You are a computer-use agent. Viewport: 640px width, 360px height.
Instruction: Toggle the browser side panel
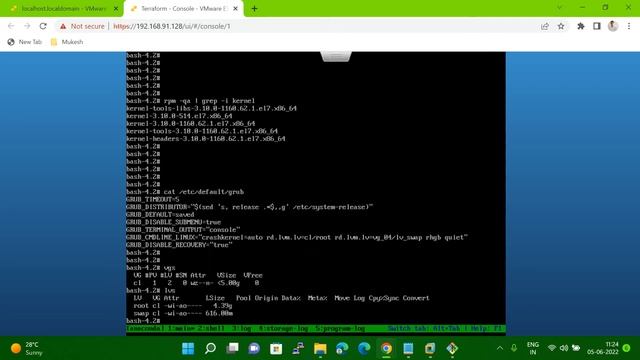[596, 26]
